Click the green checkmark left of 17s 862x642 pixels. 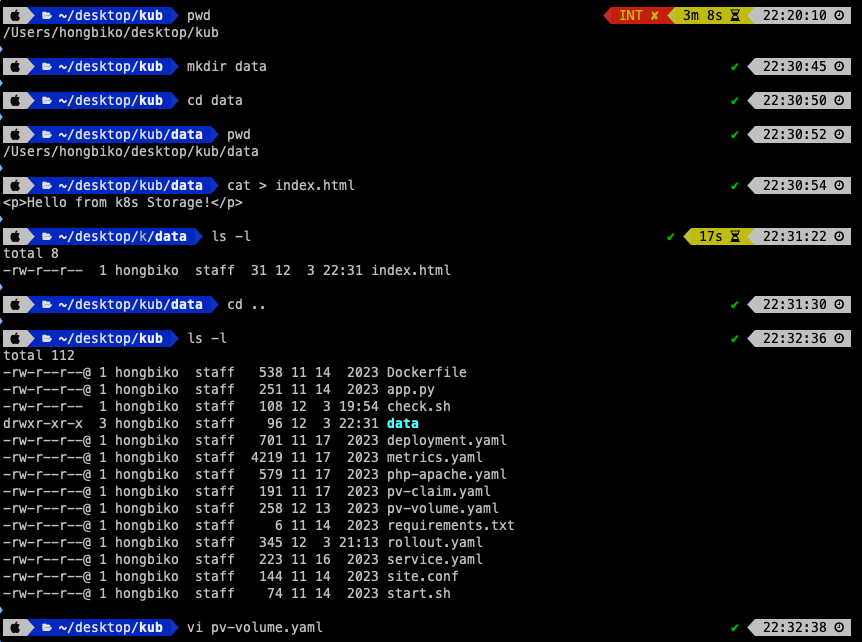pyautogui.click(x=670, y=237)
